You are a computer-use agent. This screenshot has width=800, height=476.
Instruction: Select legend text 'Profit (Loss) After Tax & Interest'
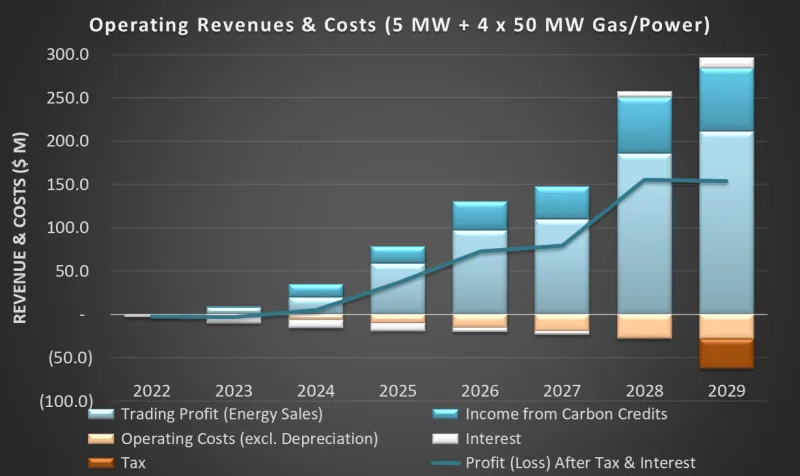pos(581,463)
